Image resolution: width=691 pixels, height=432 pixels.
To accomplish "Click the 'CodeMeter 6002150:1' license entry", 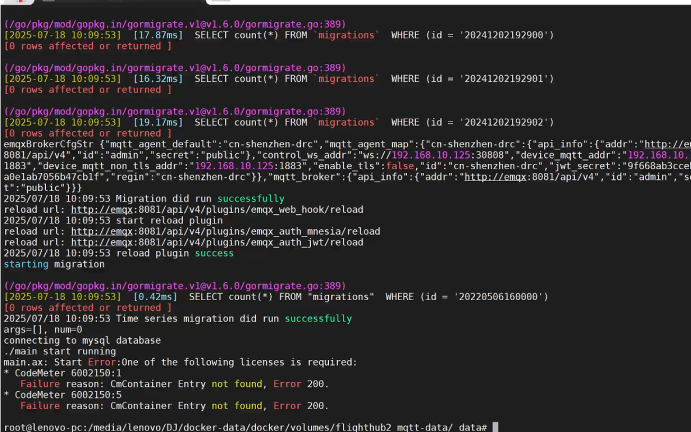I will [x=63, y=373].
